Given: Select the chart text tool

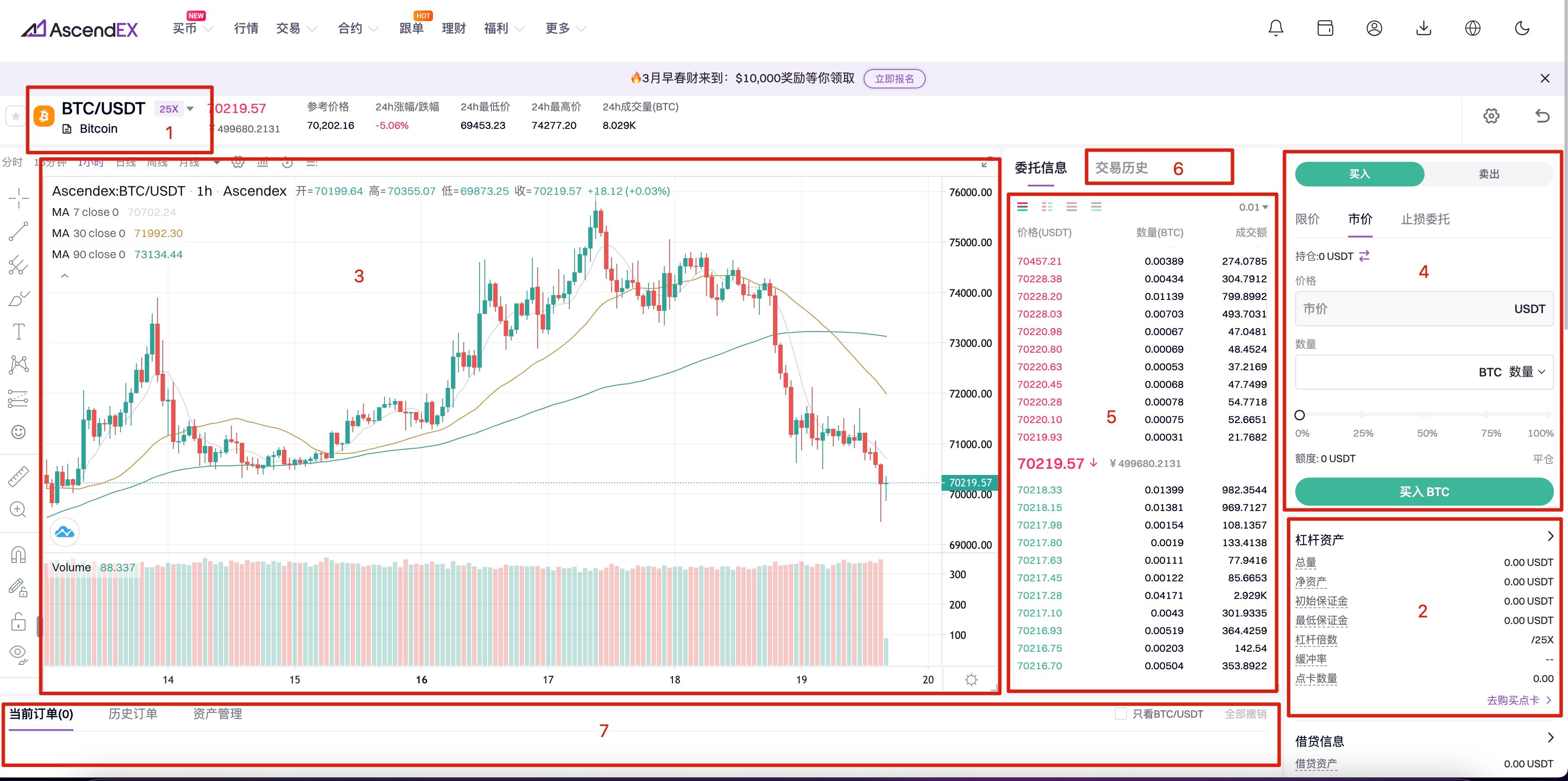Looking at the screenshot, I should (x=19, y=332).
